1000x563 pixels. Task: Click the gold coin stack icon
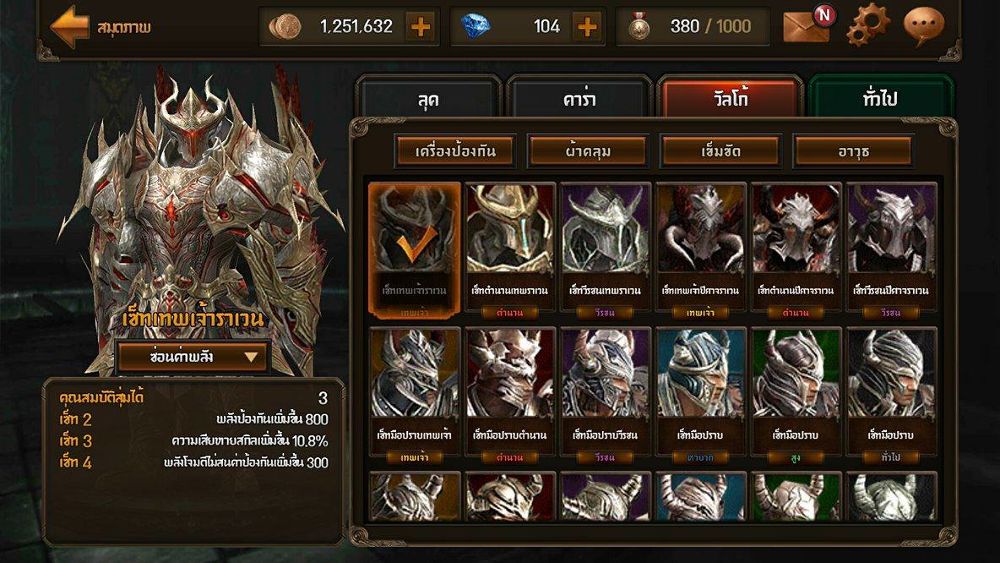click(x=284, y=27)
